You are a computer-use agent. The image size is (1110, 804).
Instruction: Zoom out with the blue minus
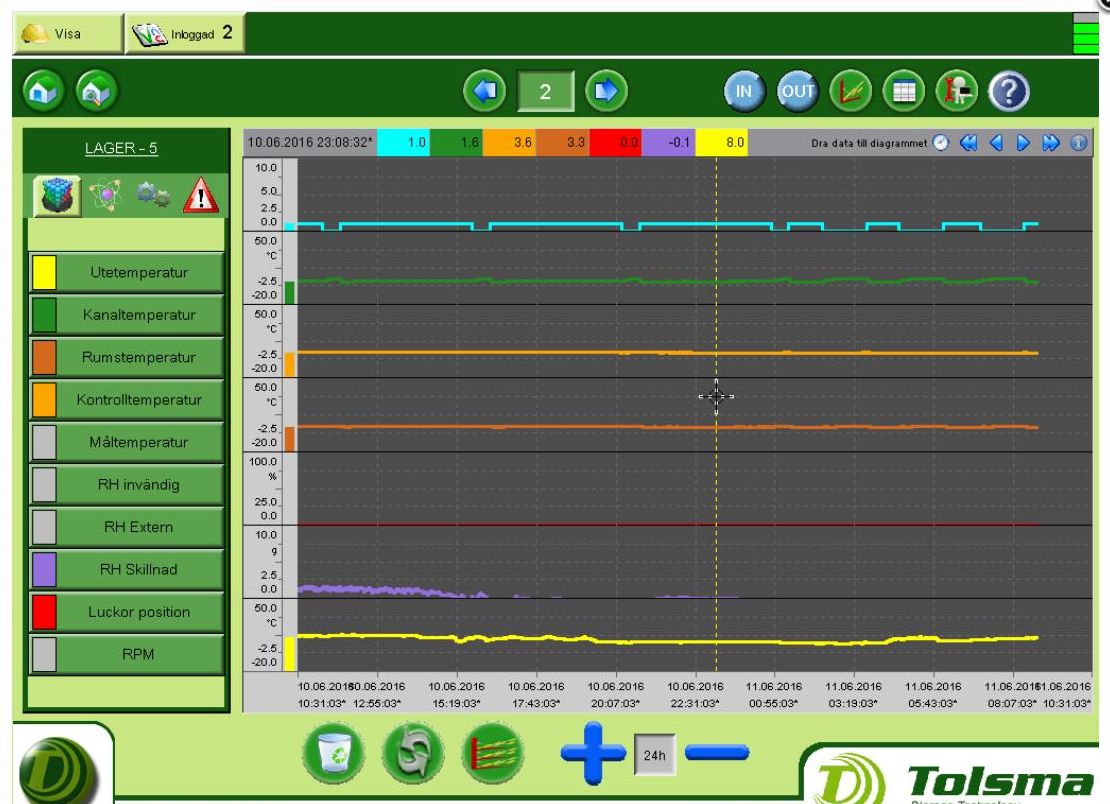pos(717,752)
